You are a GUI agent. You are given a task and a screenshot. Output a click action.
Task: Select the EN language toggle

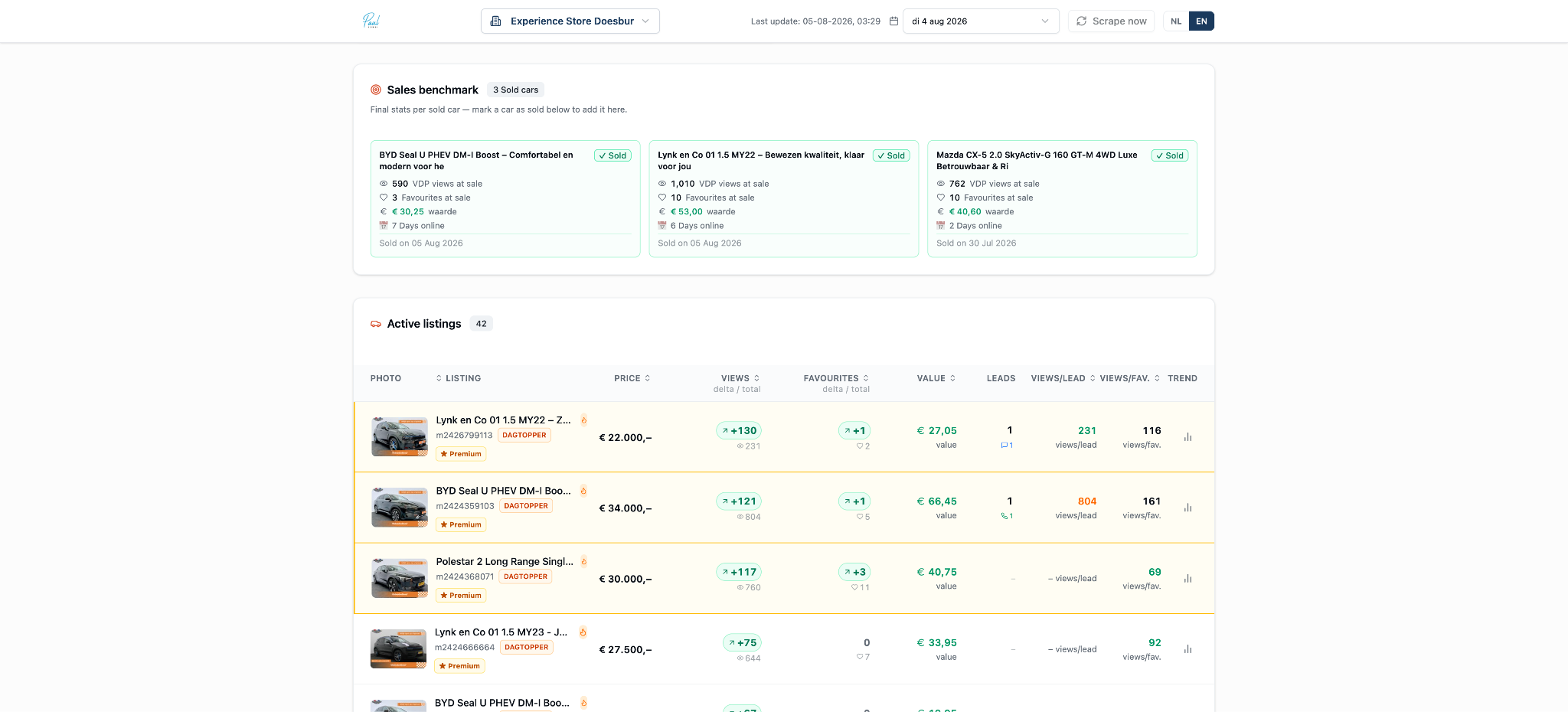pos(1201,21)
